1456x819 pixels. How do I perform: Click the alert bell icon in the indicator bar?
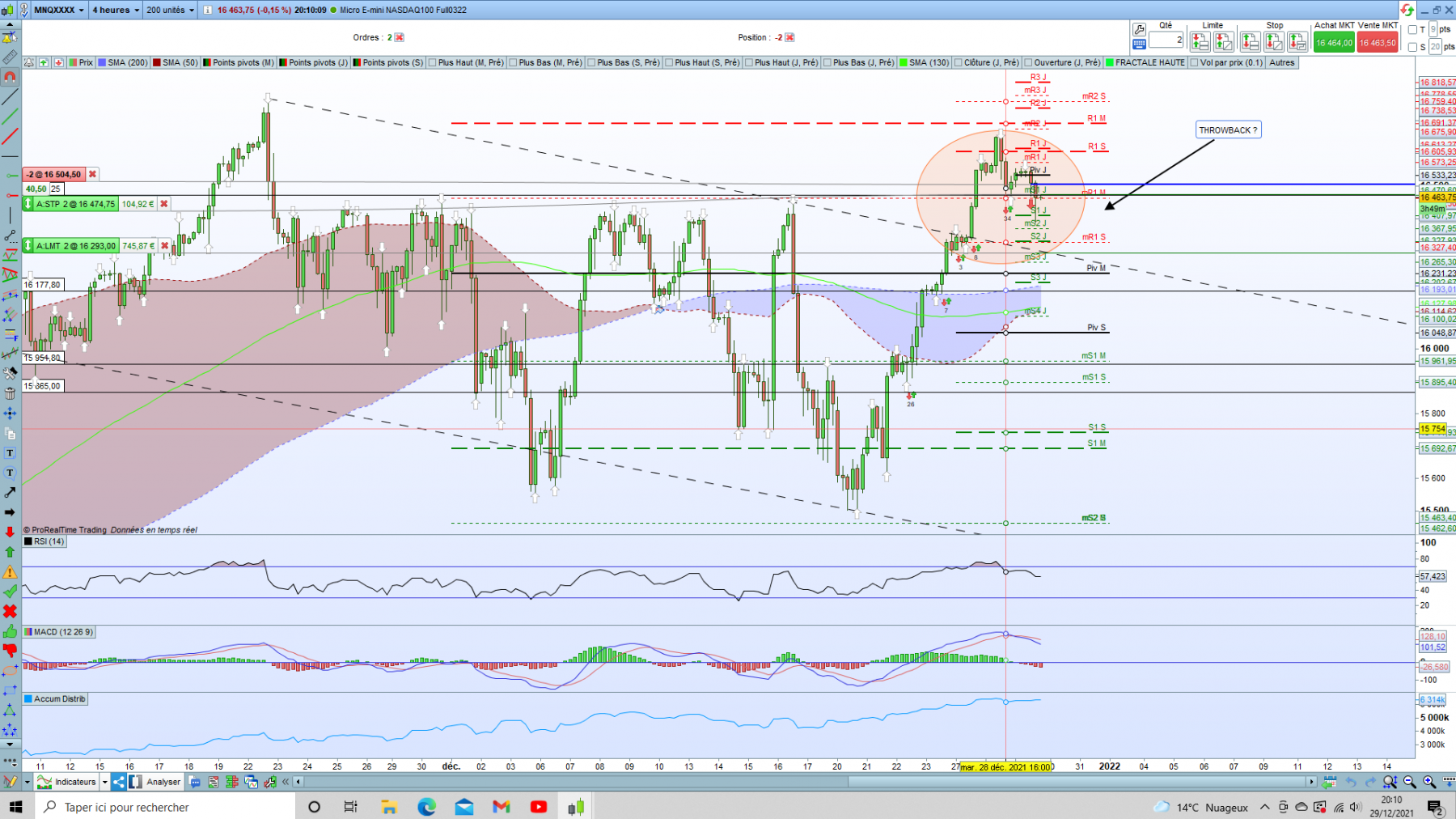coord(29,62)
